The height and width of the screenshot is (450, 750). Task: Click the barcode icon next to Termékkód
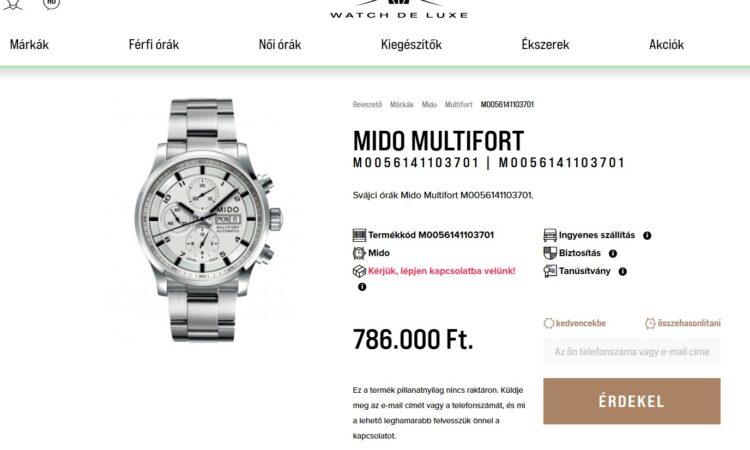coord(359,235)
